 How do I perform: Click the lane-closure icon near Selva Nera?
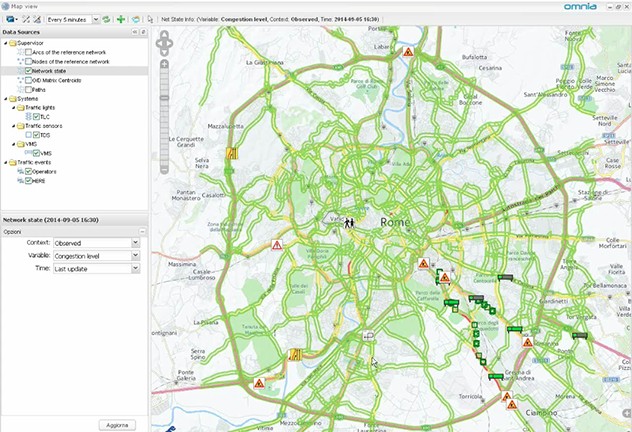[232, 153]
